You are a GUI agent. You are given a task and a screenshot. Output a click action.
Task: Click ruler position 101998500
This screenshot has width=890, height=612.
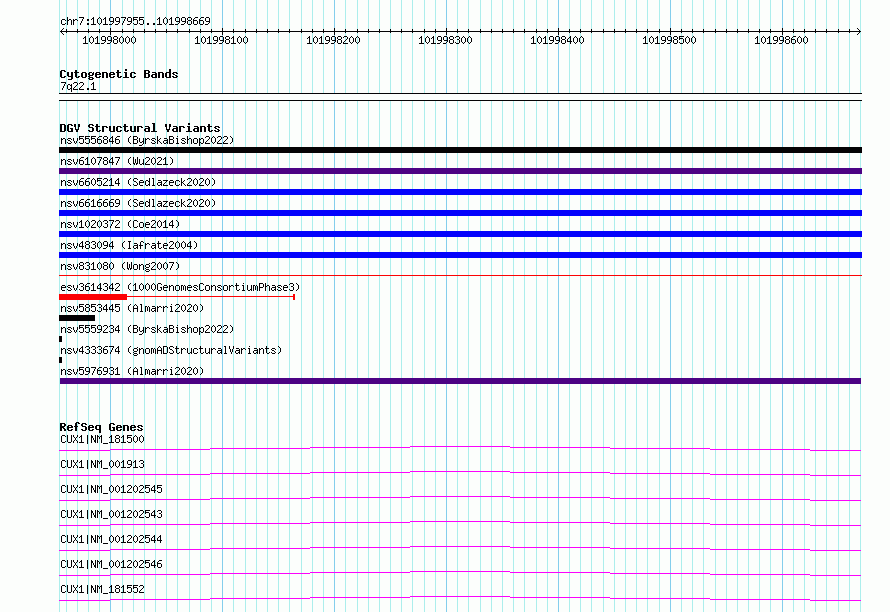pyautogui.click(x=669, y=40)
